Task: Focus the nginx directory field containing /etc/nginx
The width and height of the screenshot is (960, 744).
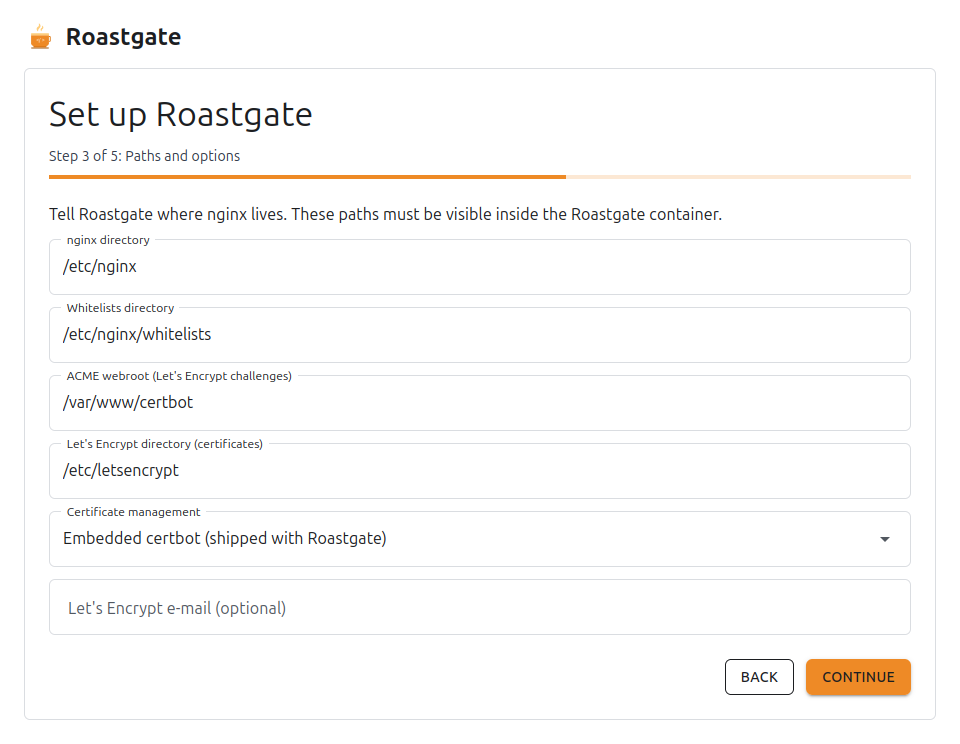Action: [480, 267]
